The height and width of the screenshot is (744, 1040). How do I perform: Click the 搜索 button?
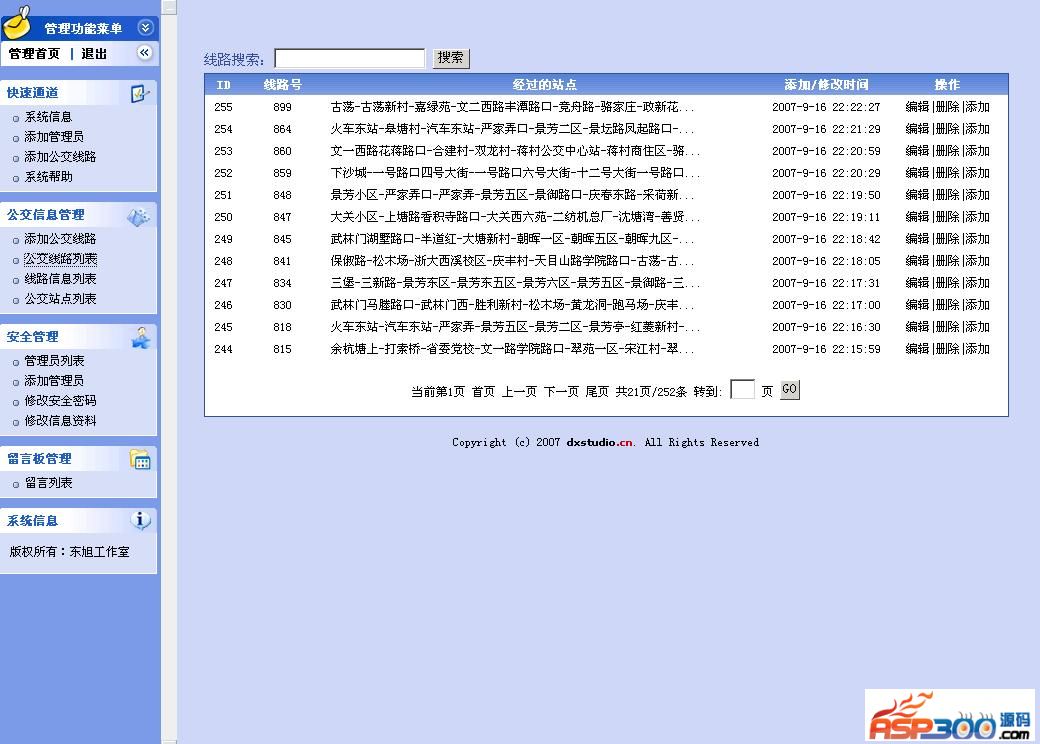click(x=451, y=58)
